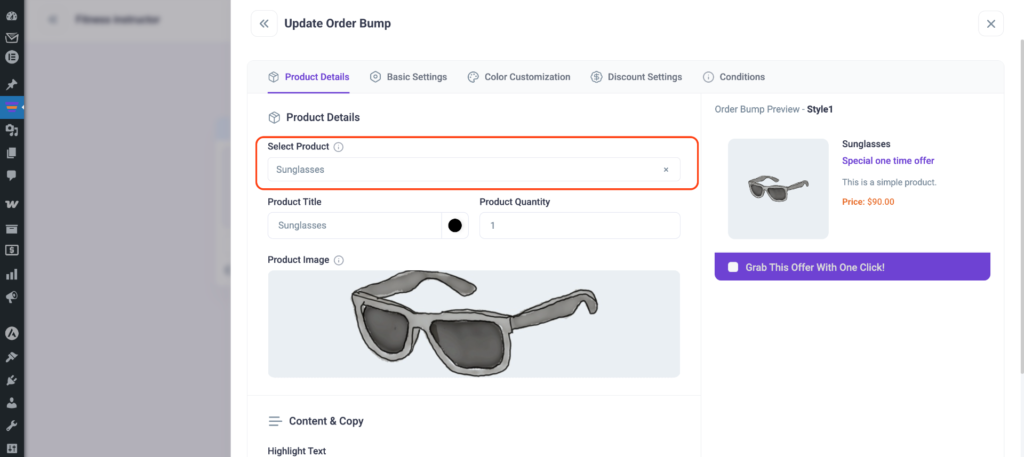The height and width of the screenshot is (457, 1024).
Task: Click the info icon beside Select Product
Action: 338,147
